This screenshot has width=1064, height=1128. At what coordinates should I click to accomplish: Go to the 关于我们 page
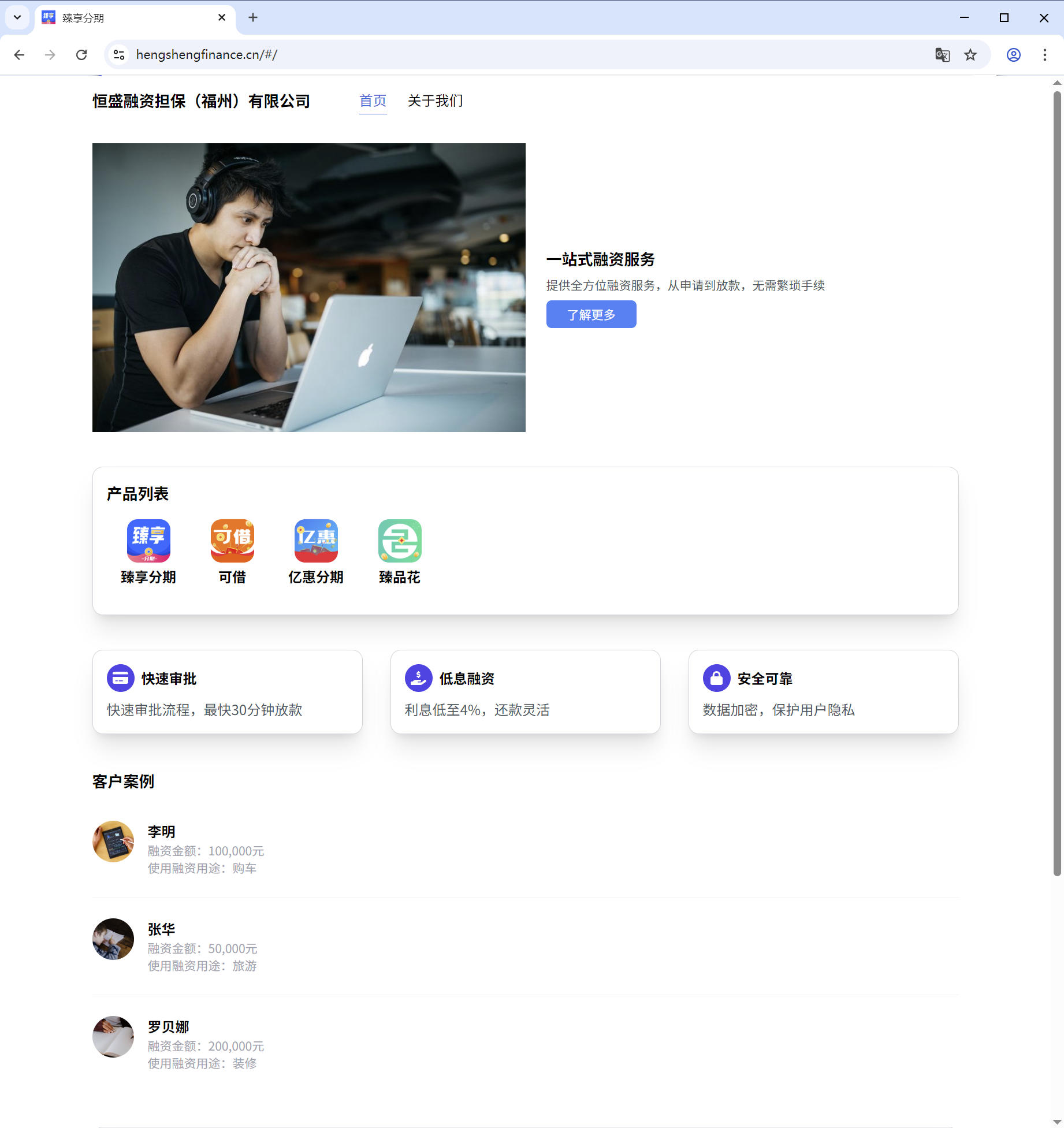[435, 101]
